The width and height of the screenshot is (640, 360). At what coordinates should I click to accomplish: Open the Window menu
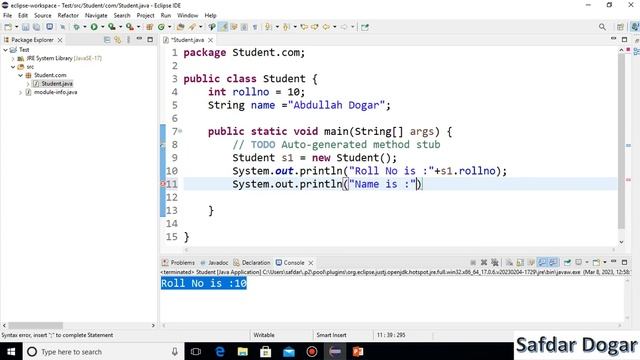pyautogui.click(x=187, y=16)
